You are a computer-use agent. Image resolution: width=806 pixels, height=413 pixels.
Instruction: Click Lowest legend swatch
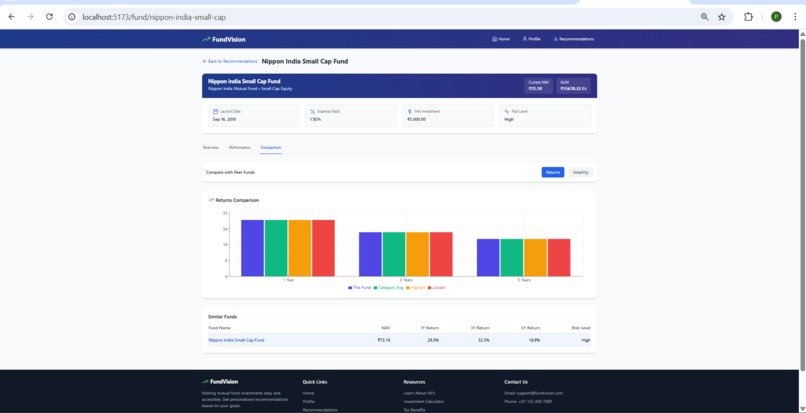[x=429, y=288]
